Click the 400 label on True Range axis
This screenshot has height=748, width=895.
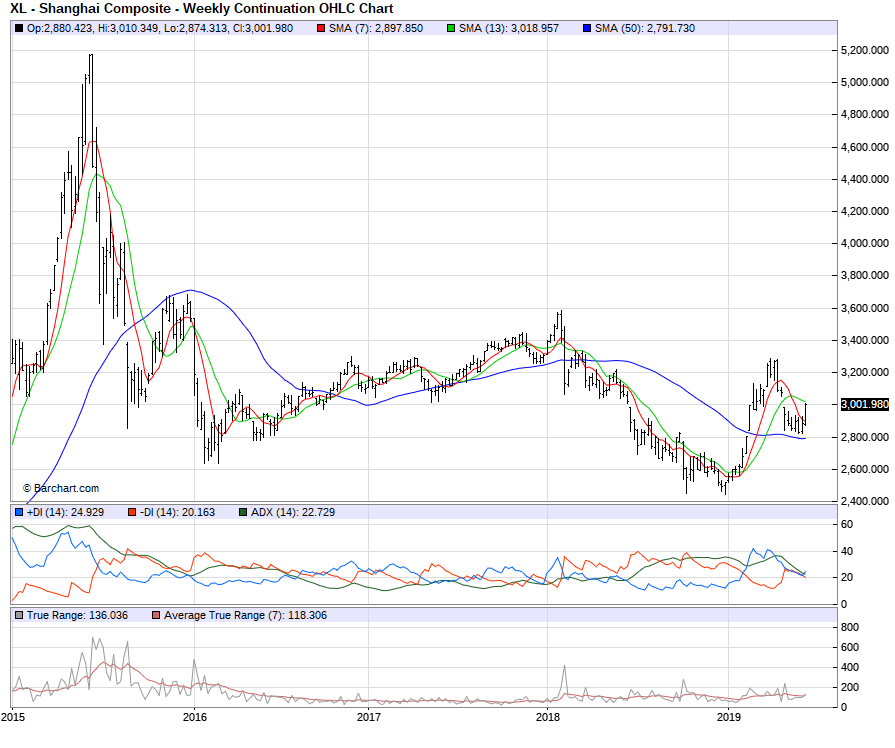(850, 667)
